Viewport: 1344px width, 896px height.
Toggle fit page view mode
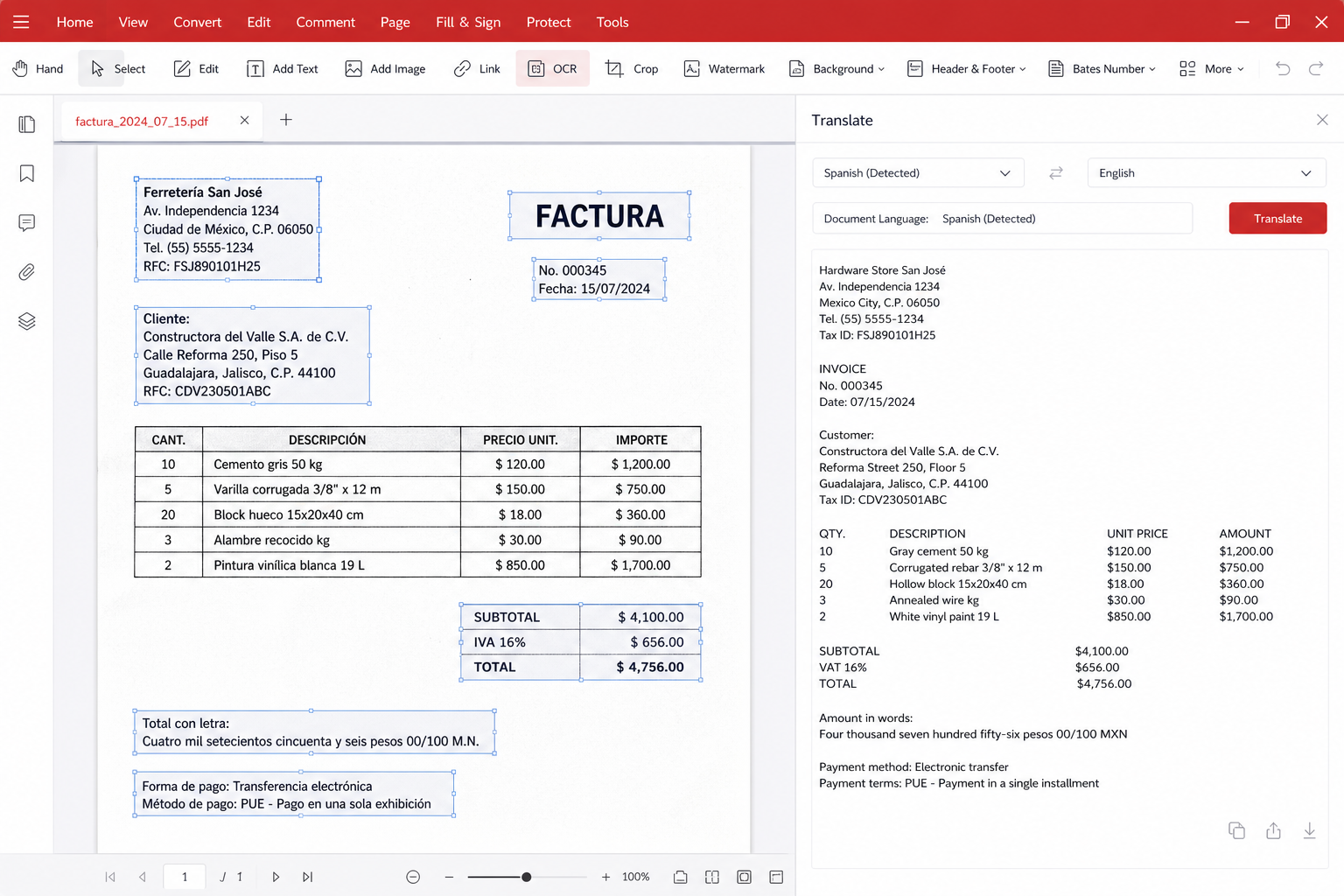pos(744,877)
